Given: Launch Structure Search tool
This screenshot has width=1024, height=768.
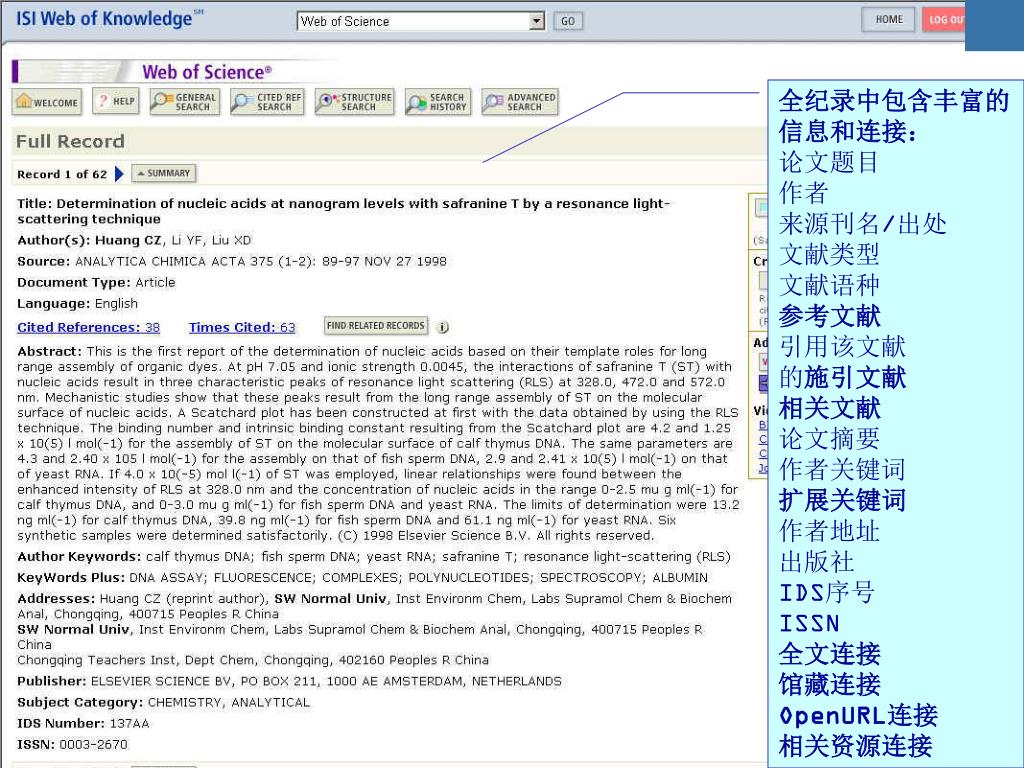Looking at the screenshot, I should (x=354, y=102).
